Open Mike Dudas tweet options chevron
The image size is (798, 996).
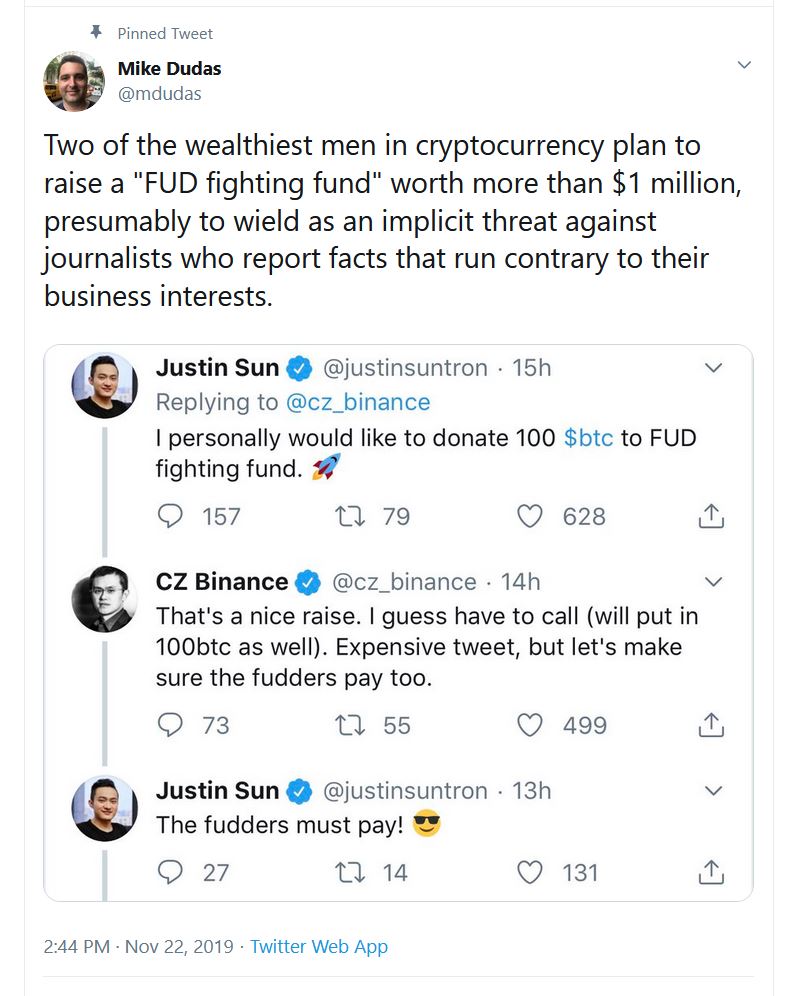coord(743,65)
